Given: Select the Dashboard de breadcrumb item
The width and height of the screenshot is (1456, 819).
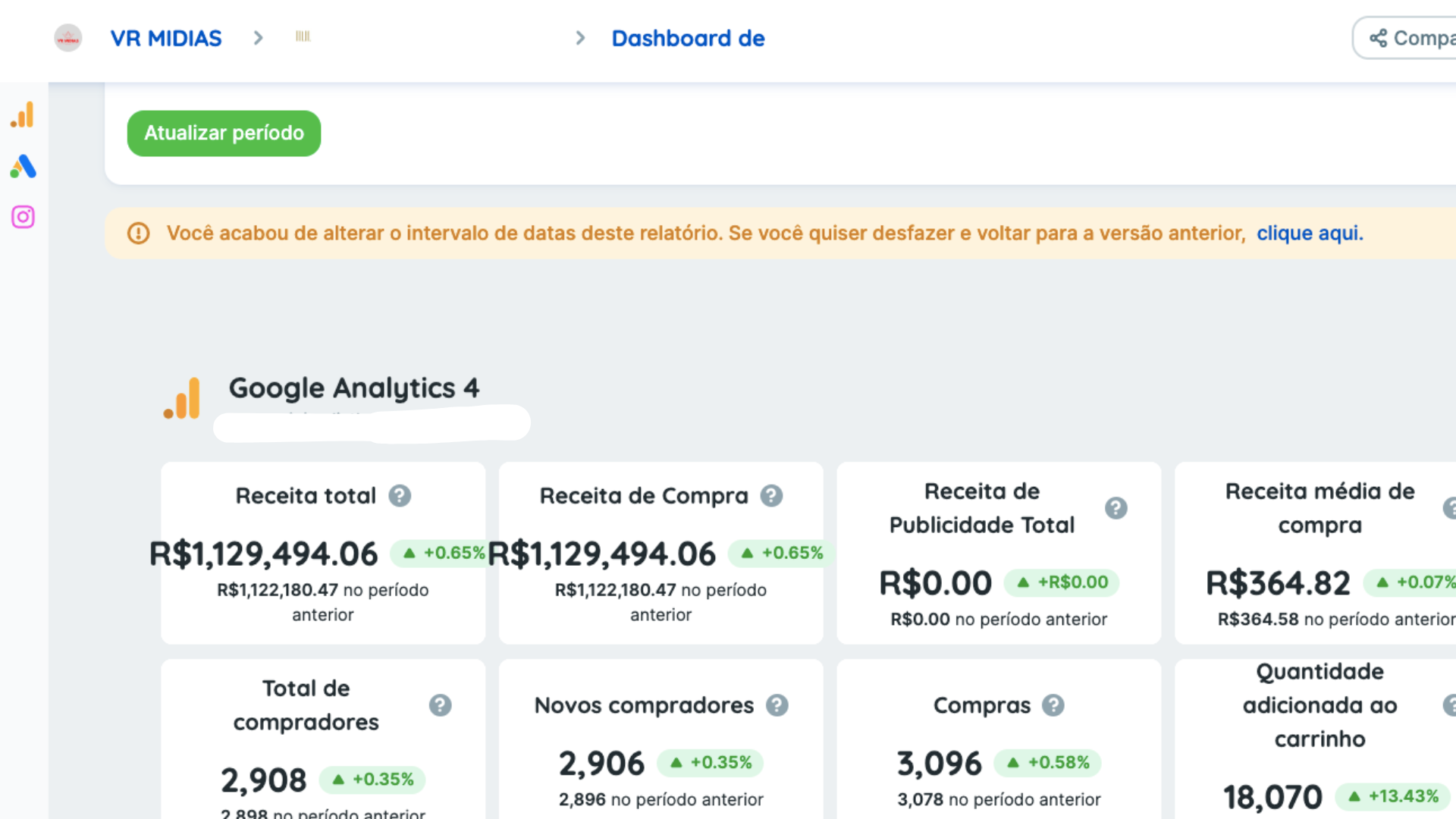Looking at the screenshot, I should coord(688,38).
